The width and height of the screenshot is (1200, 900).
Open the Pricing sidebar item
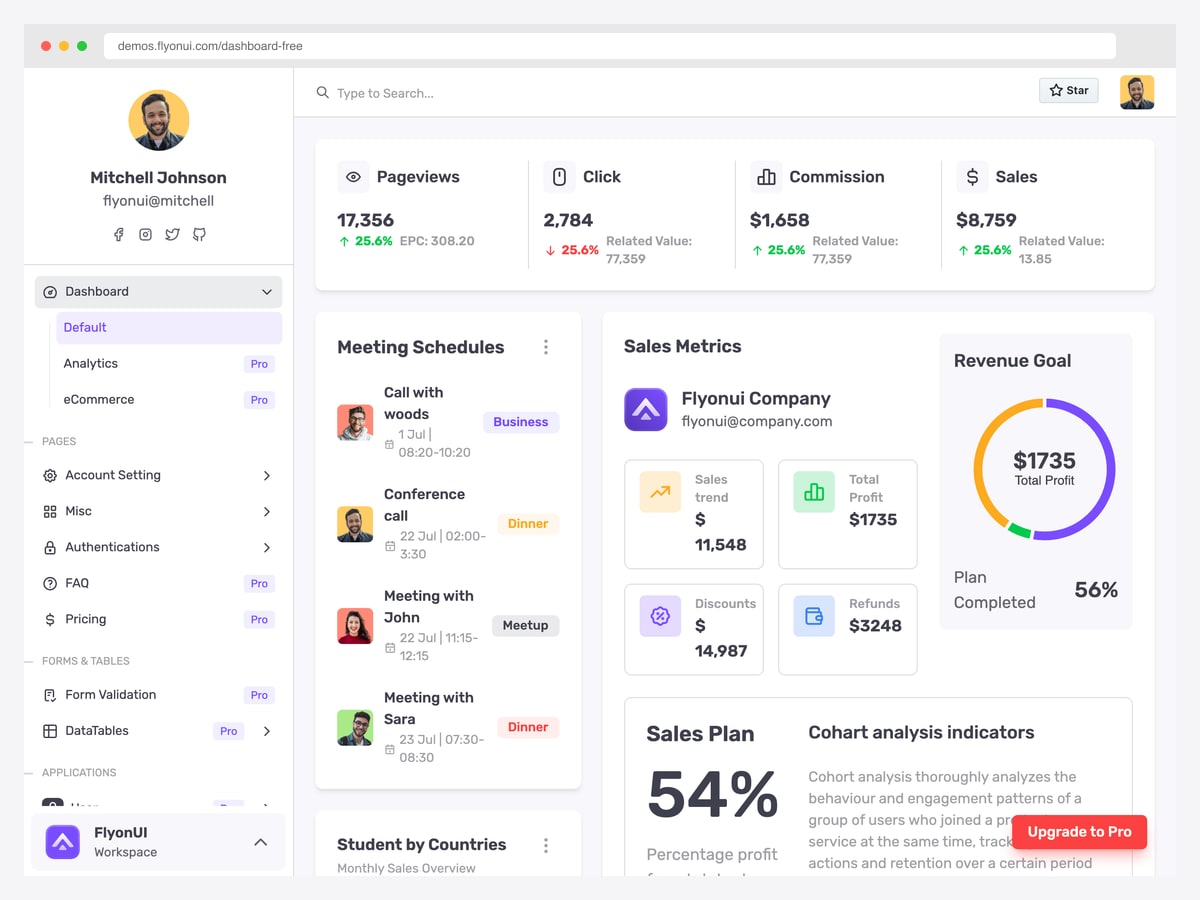click(x=158, y=620)
